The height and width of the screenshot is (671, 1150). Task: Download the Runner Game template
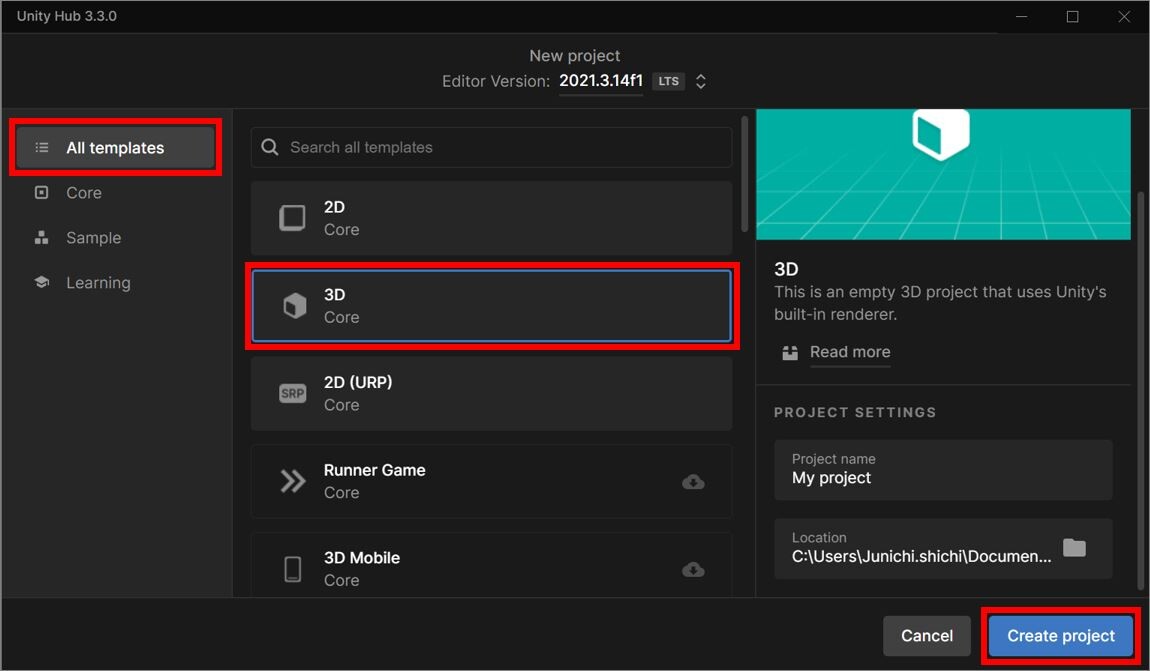click(693, 482)
